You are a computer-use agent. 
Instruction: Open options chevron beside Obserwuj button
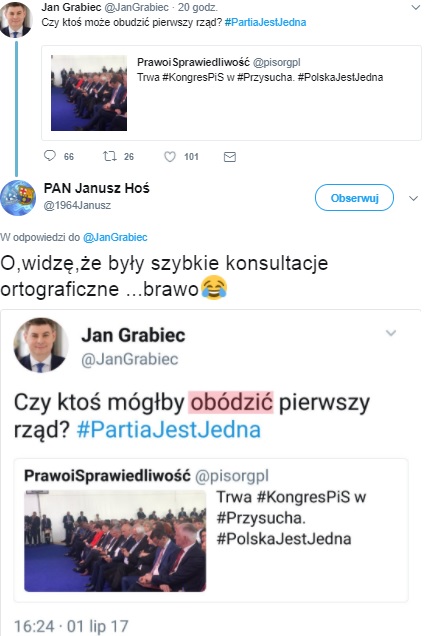tap(414, 198)
